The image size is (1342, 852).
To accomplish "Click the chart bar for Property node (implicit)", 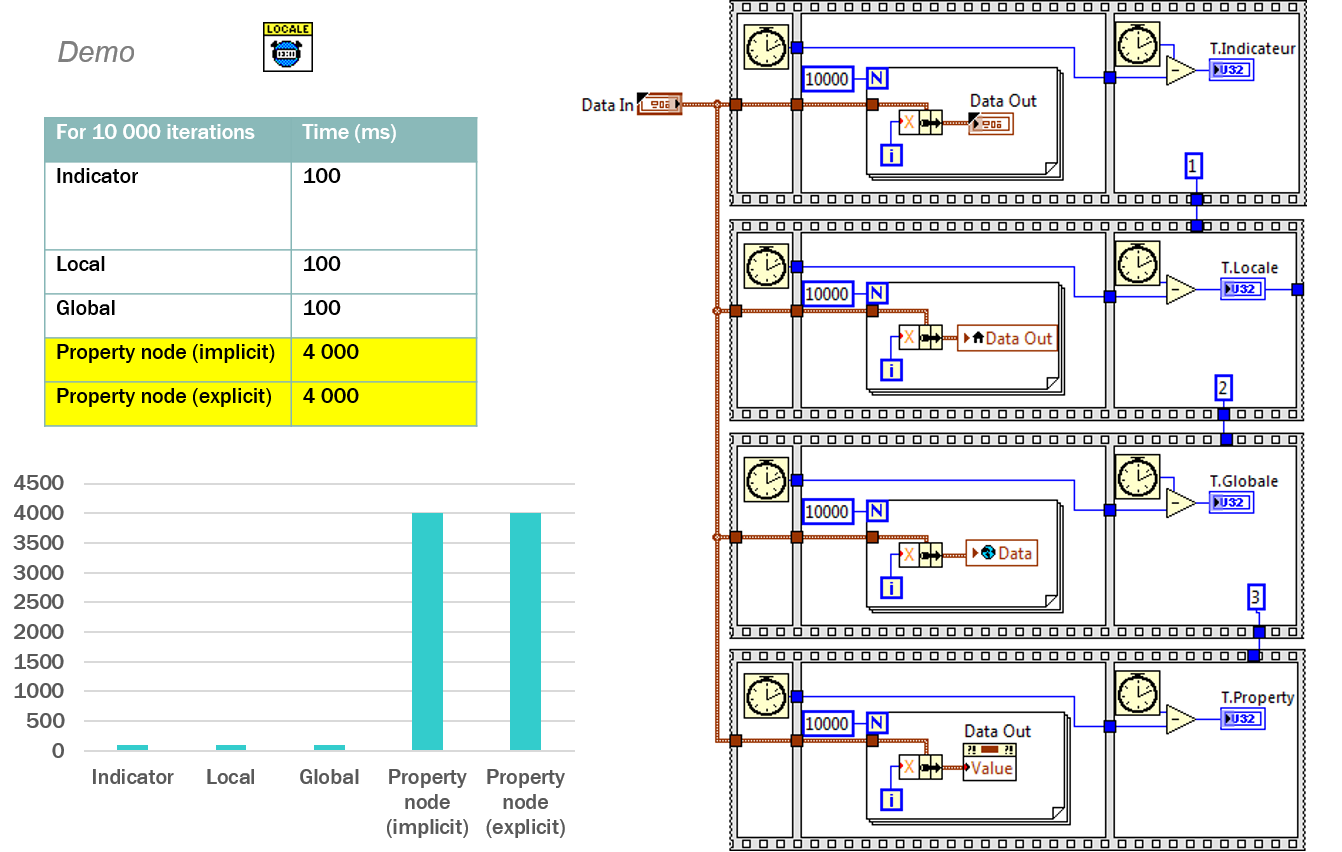I will point(427,632).
